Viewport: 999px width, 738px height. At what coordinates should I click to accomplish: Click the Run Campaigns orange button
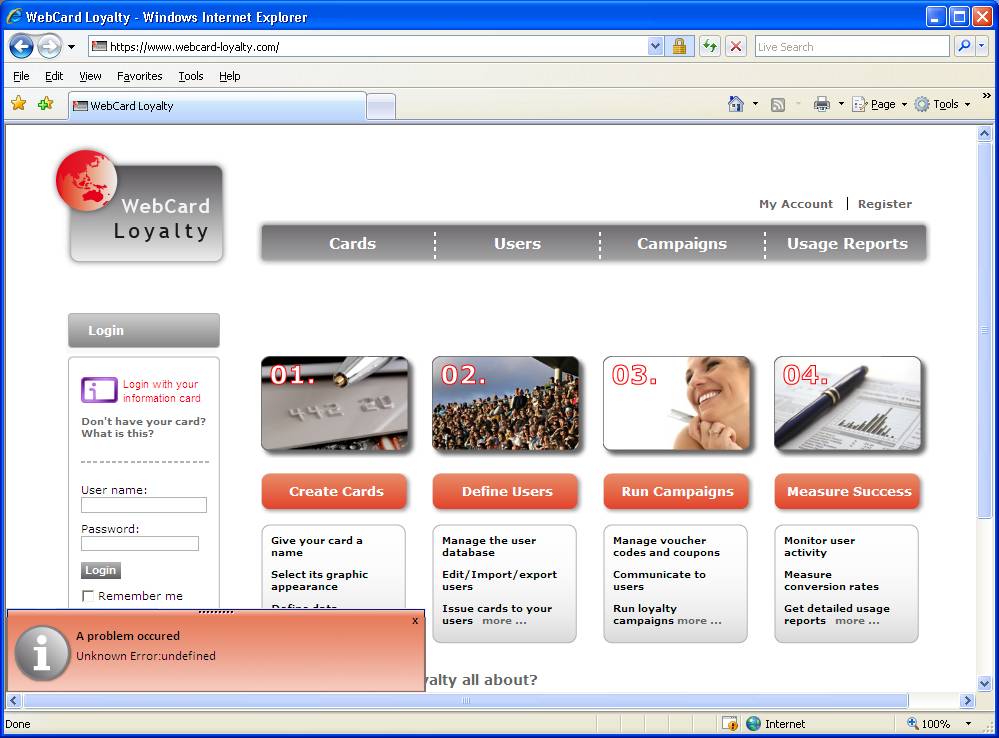677,491
